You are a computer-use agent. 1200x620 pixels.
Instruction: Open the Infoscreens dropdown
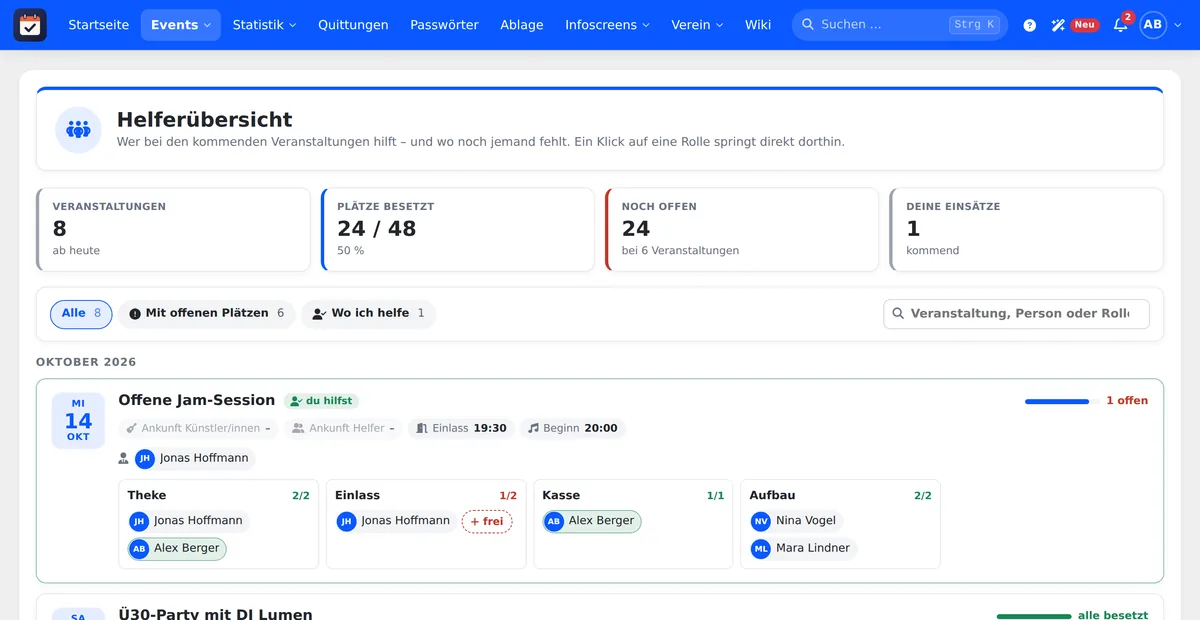tap(607, 25)
